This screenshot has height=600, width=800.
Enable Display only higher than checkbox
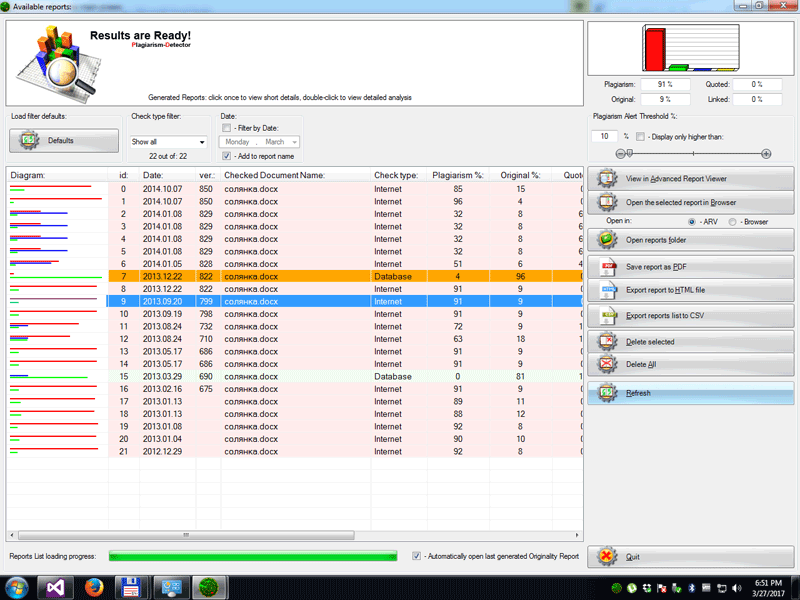coord(640,137)
